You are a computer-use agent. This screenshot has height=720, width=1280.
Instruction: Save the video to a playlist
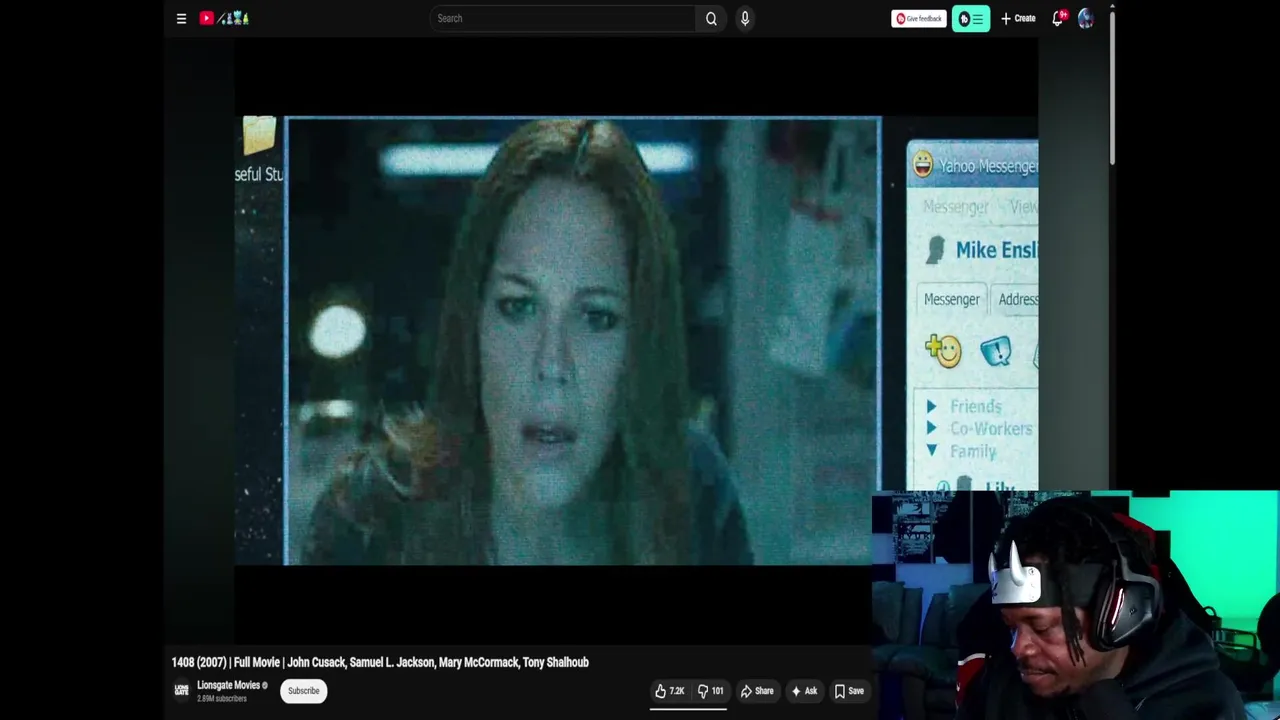pyautogui.click(x=849, y=691)
